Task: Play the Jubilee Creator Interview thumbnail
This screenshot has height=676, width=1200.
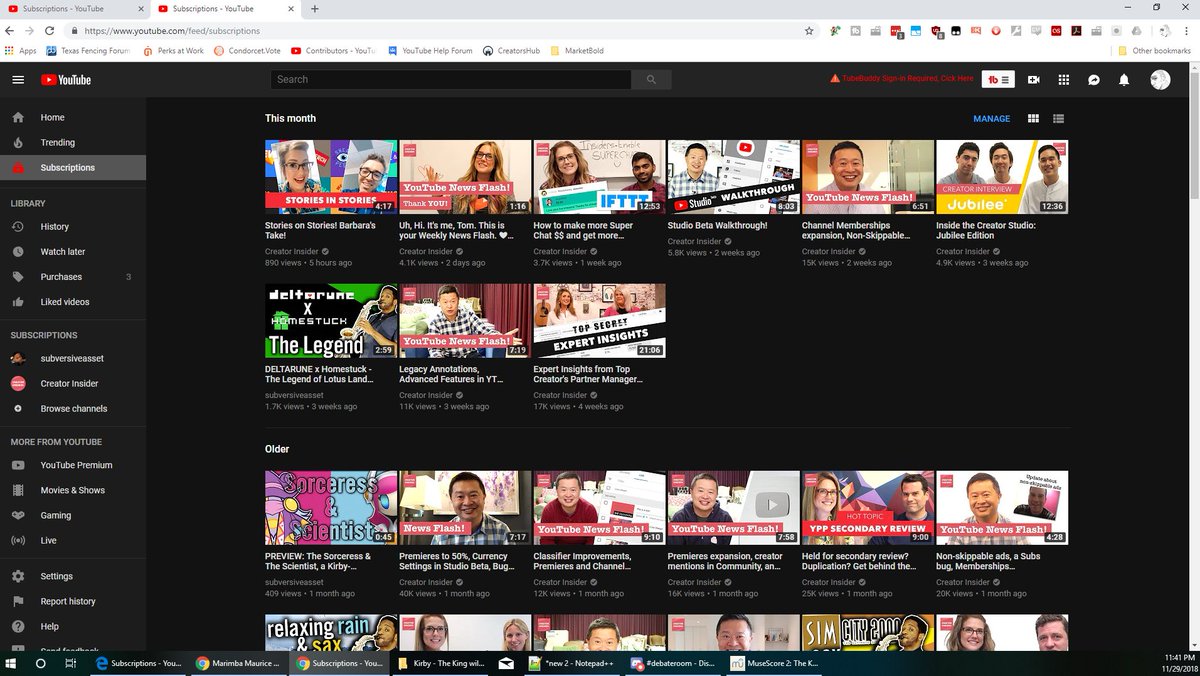Action: pyautogui.click(x=1002, y=177)
